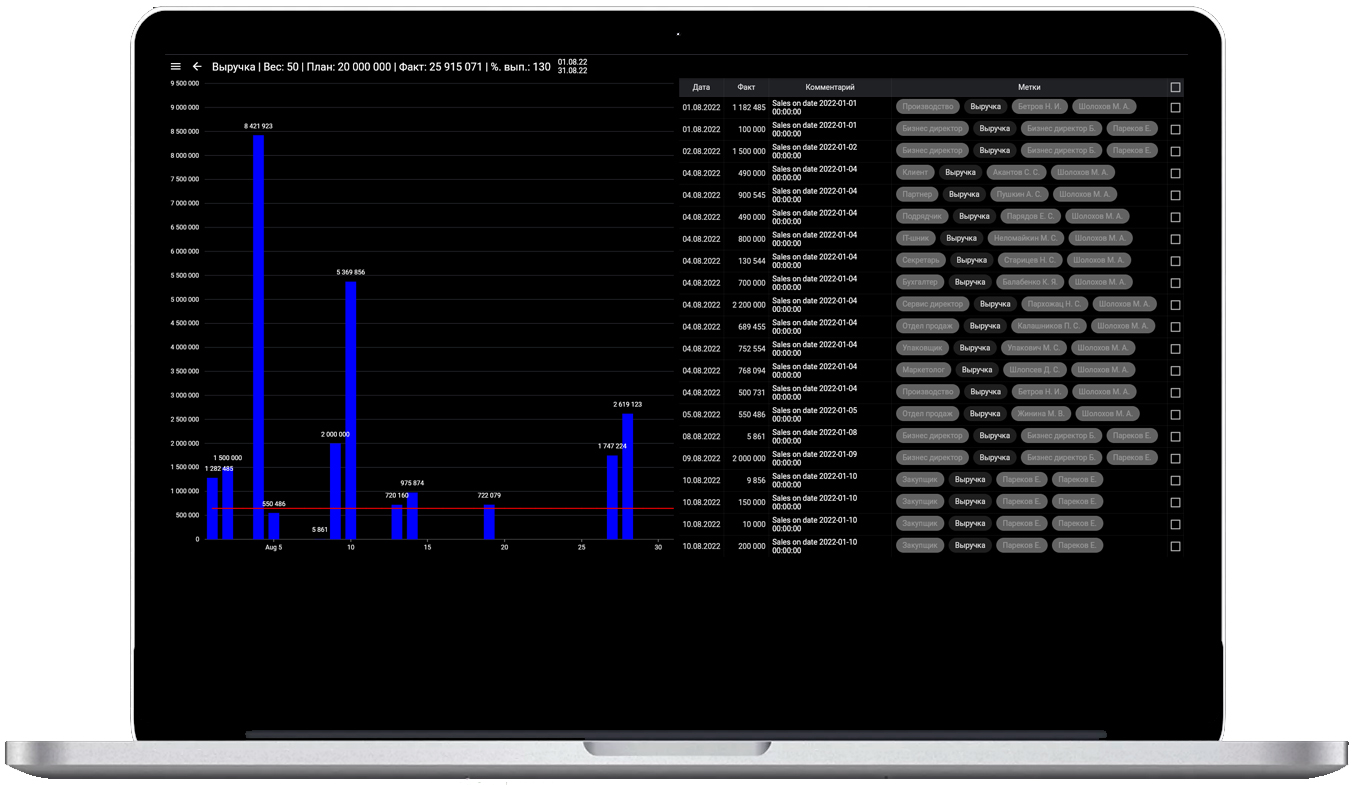Click the Маркетолог tag chip
1352x785 pixels.
click(x=923, y=370)
